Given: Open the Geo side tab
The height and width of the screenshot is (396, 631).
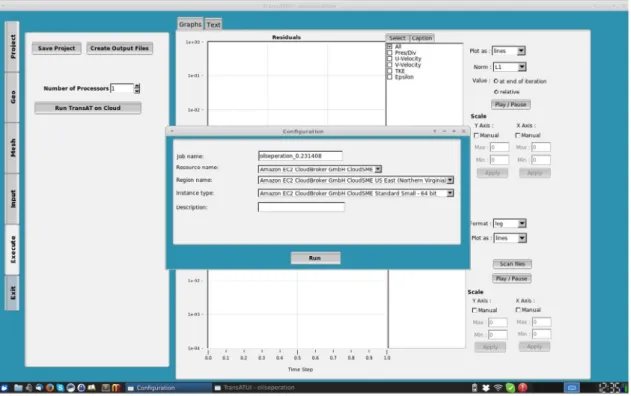Looking at the screenshot, I should click(x=12, y=97).
